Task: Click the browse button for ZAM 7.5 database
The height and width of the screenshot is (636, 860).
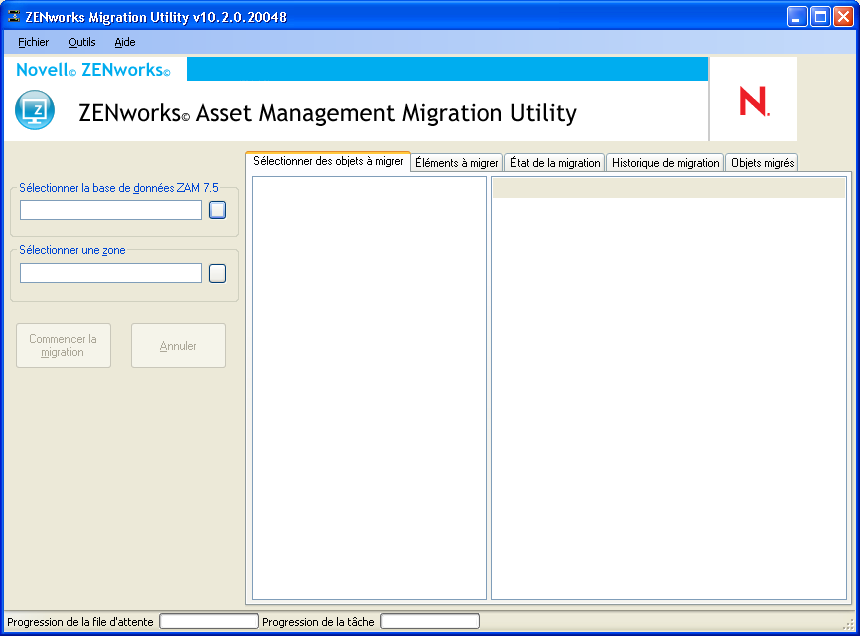Action: coord(217,210)
